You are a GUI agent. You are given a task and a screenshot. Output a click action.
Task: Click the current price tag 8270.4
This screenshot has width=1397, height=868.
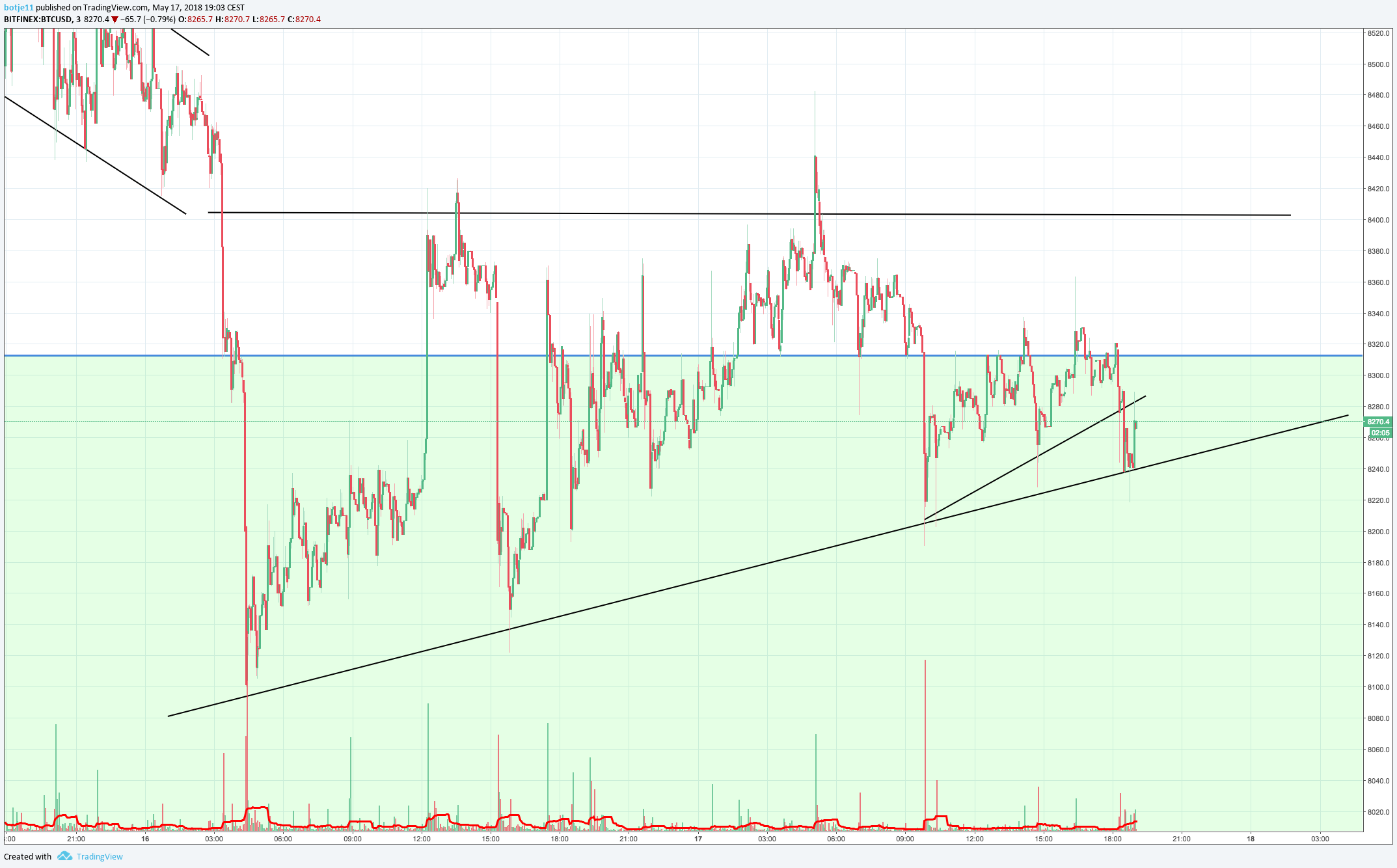click(x=1379, y=422)
